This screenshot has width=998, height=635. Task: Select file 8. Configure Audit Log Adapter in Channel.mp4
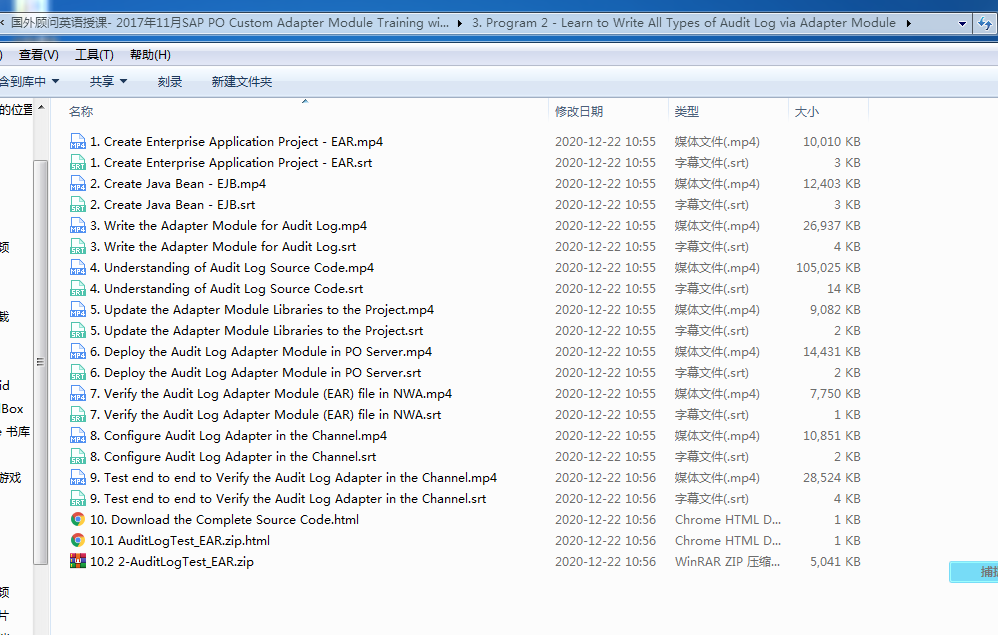click(239, 435)
